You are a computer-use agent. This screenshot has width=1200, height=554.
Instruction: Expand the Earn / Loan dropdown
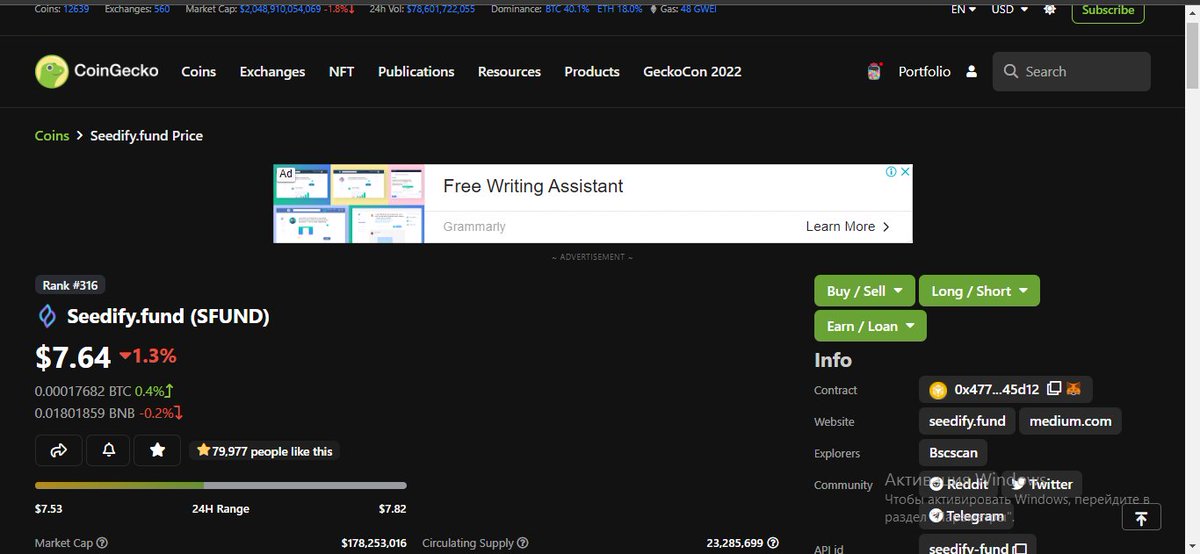[870, 326]
